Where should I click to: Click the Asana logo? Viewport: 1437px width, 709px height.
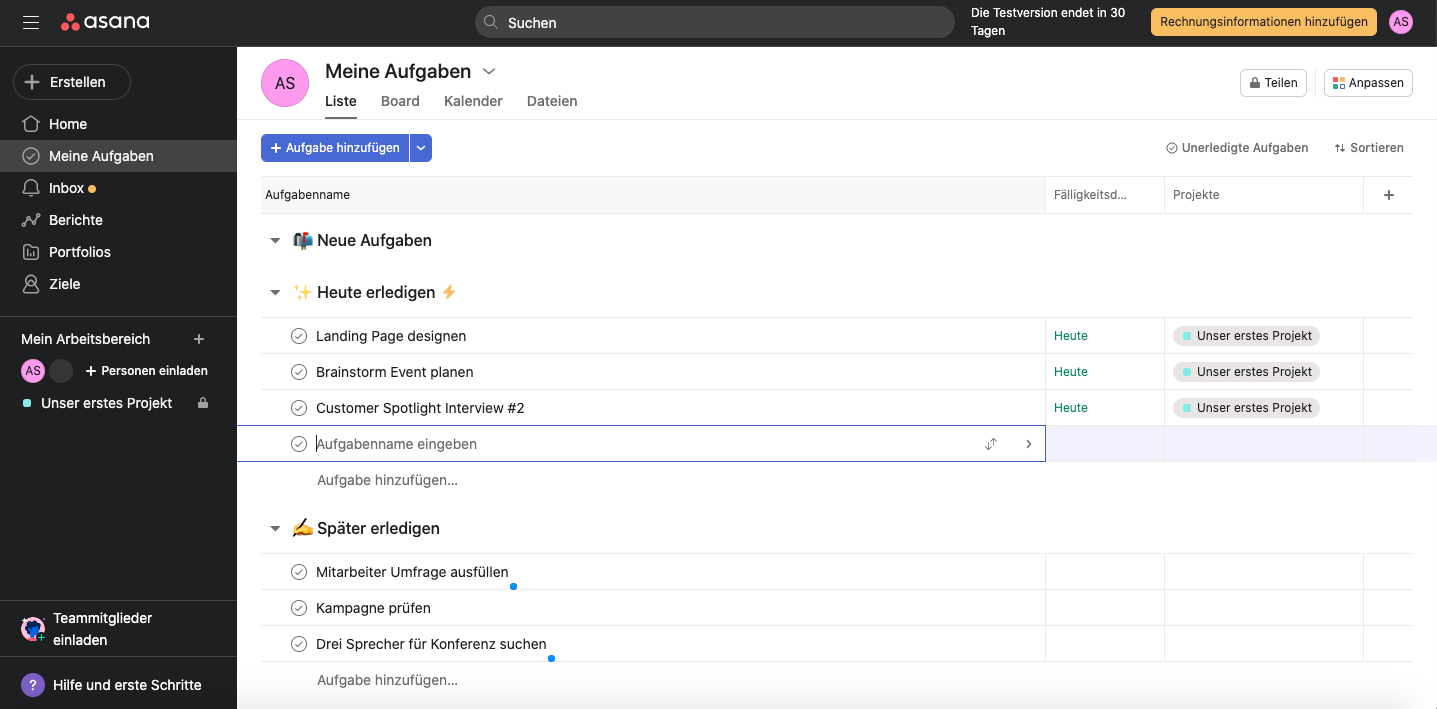click(x=105, y=22)
